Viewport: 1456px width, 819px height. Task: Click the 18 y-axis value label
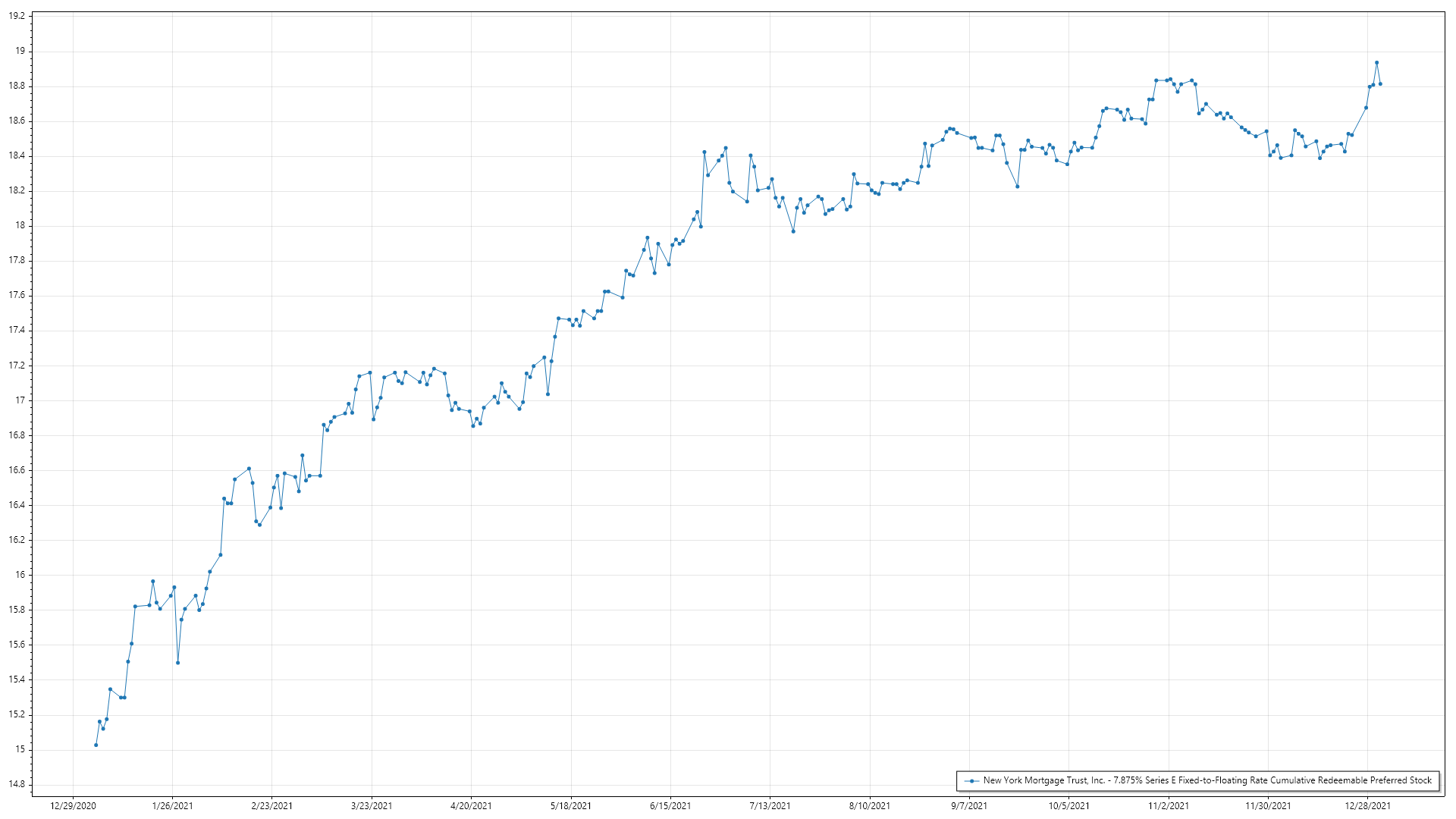pos(20,226)
